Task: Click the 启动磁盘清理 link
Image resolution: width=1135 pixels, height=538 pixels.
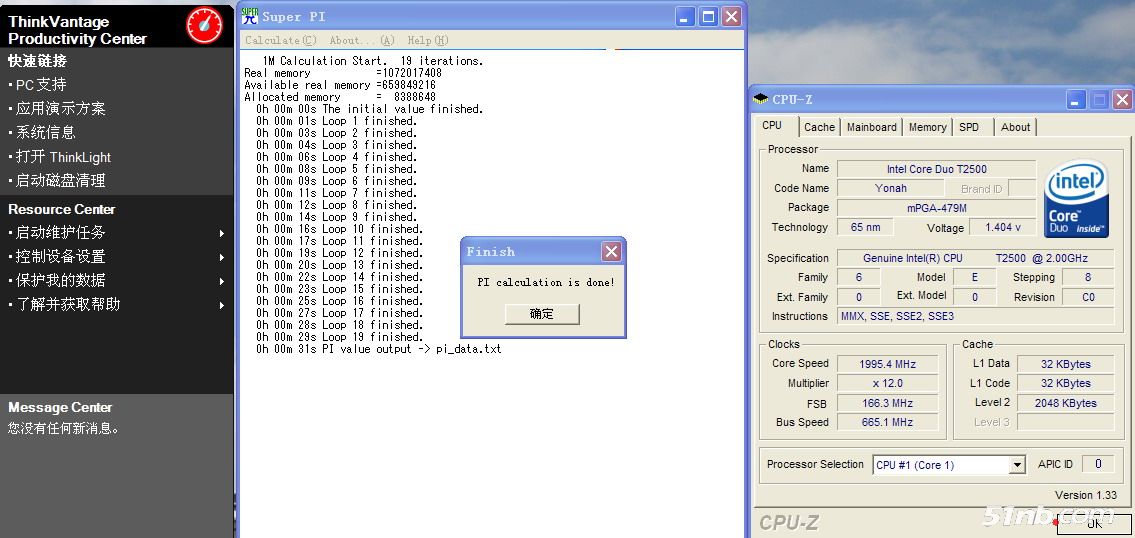Action: (x=60, y=180)
